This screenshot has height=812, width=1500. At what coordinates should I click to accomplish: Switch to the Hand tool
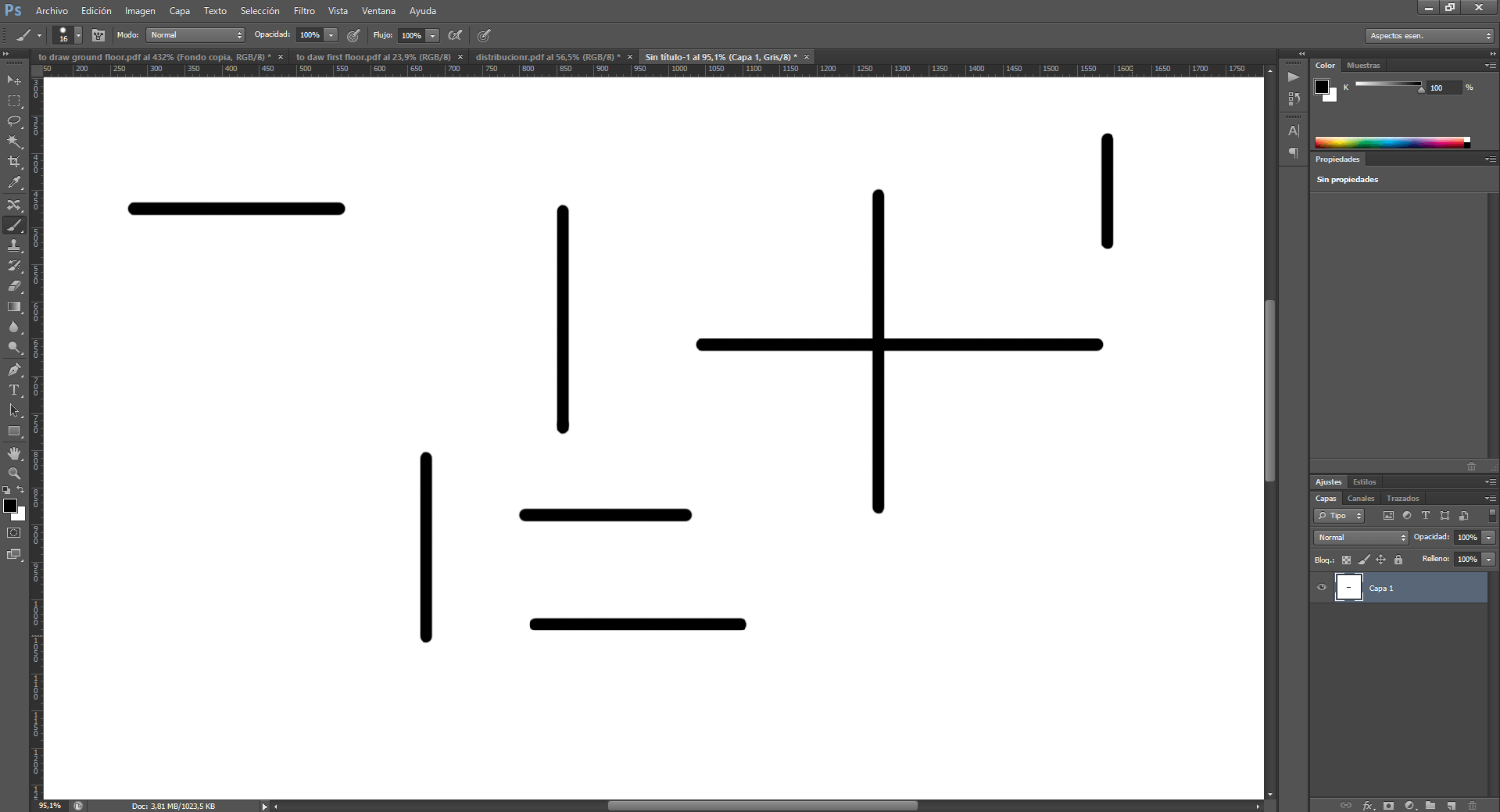(x=14, y=453)
